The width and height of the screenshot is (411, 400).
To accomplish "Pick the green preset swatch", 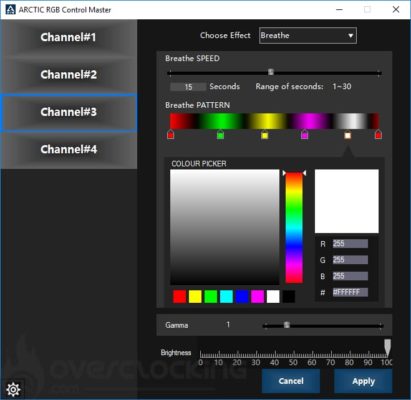I will (211, 297).
